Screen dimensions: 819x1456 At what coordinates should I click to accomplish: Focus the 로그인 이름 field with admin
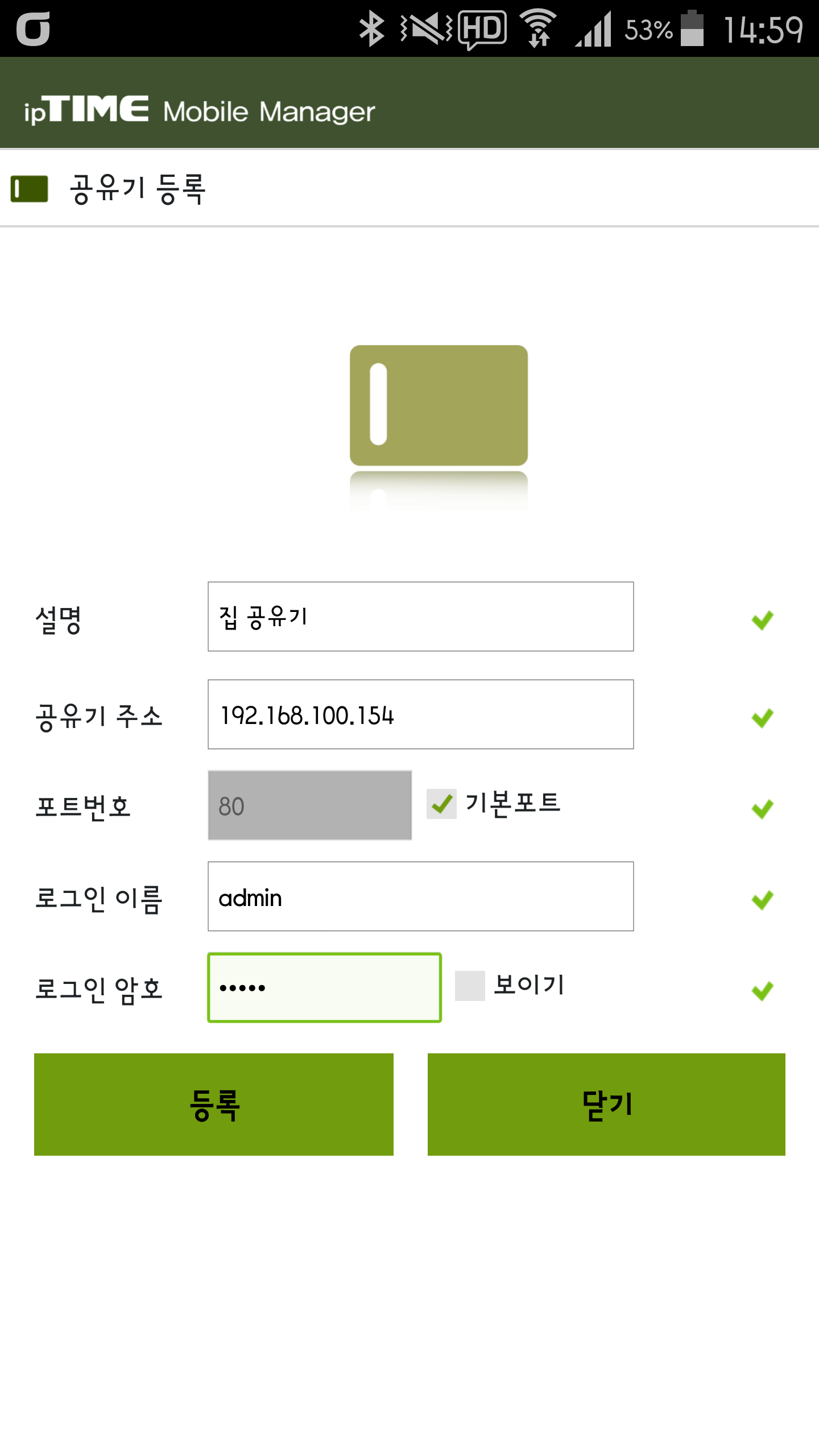[421, 896]
